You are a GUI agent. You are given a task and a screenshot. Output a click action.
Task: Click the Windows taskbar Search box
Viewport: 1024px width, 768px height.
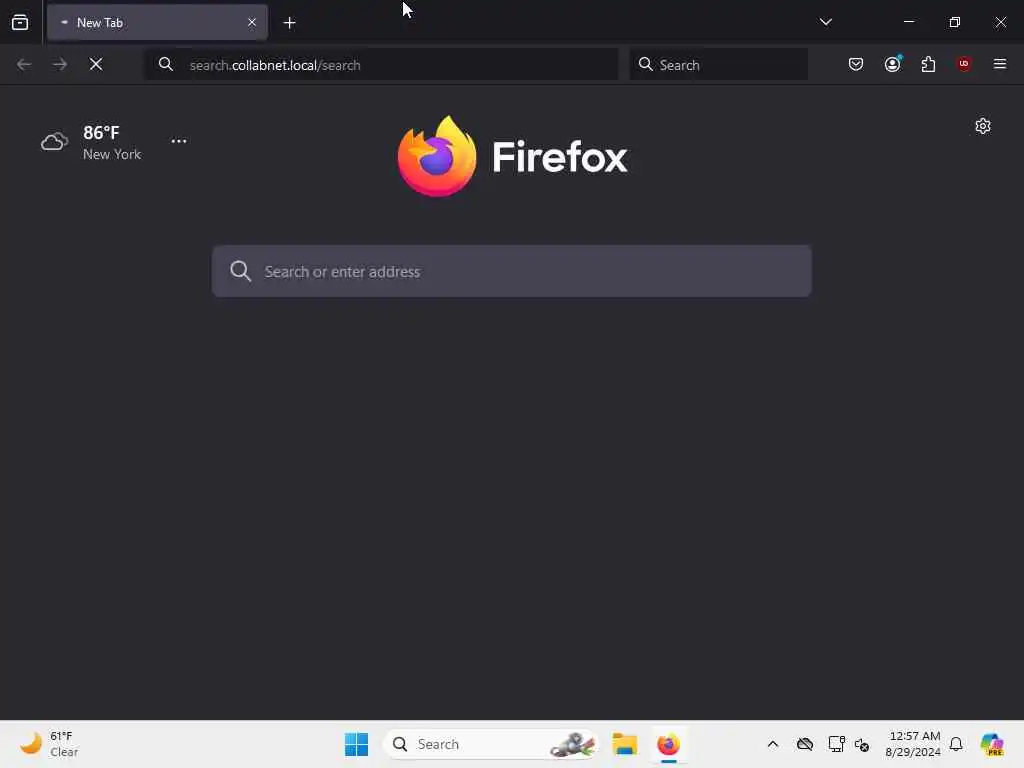[490, 744]
